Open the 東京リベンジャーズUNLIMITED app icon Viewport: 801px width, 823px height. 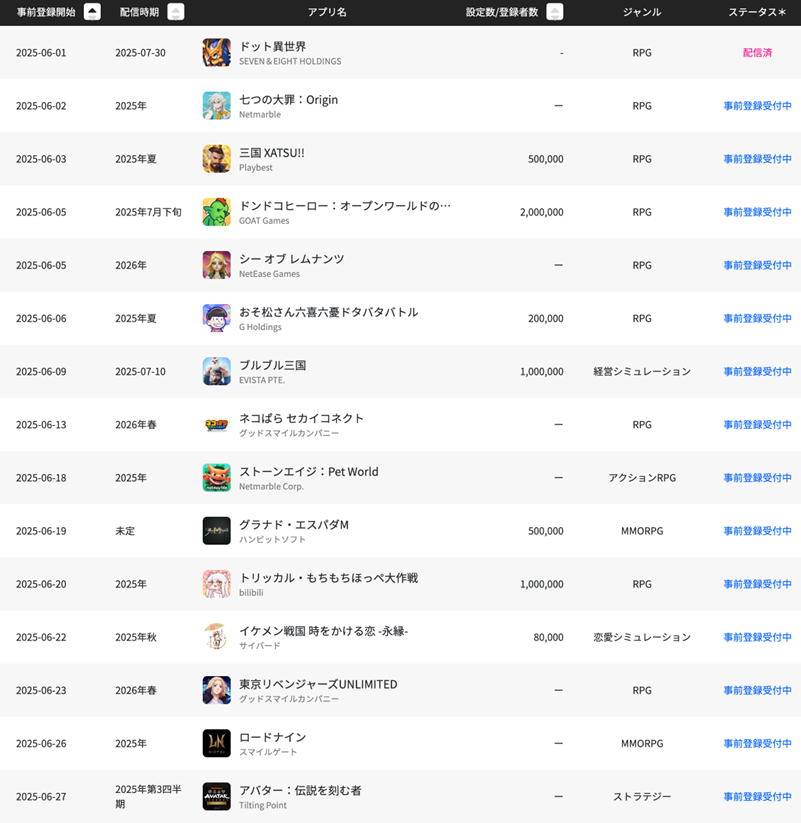coord(217,690)
